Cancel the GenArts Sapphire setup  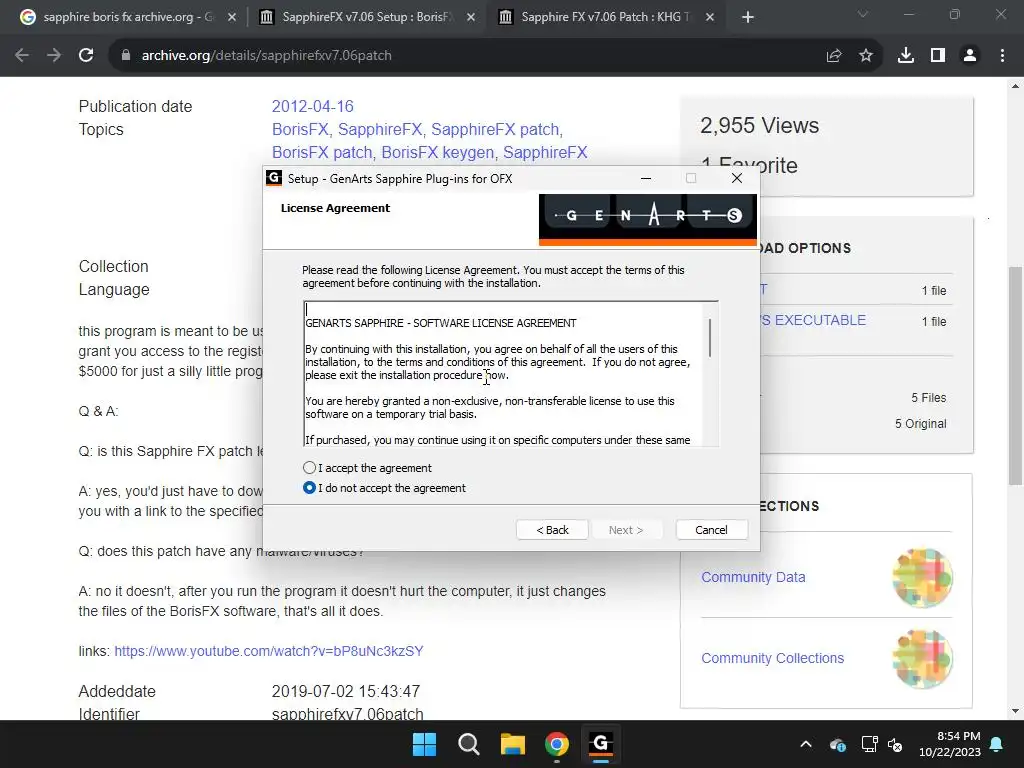coord(711,530)
